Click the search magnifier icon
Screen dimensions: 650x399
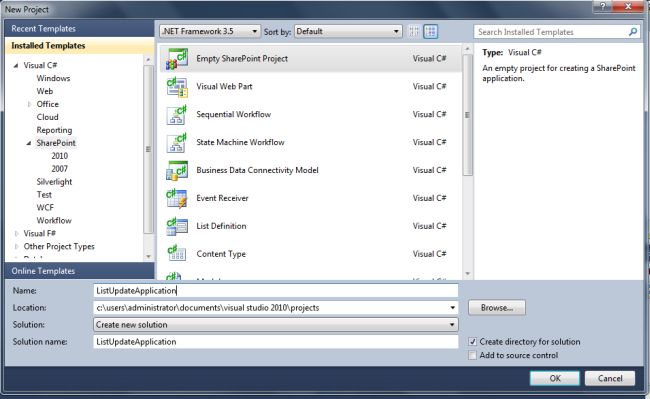point(633,32)
